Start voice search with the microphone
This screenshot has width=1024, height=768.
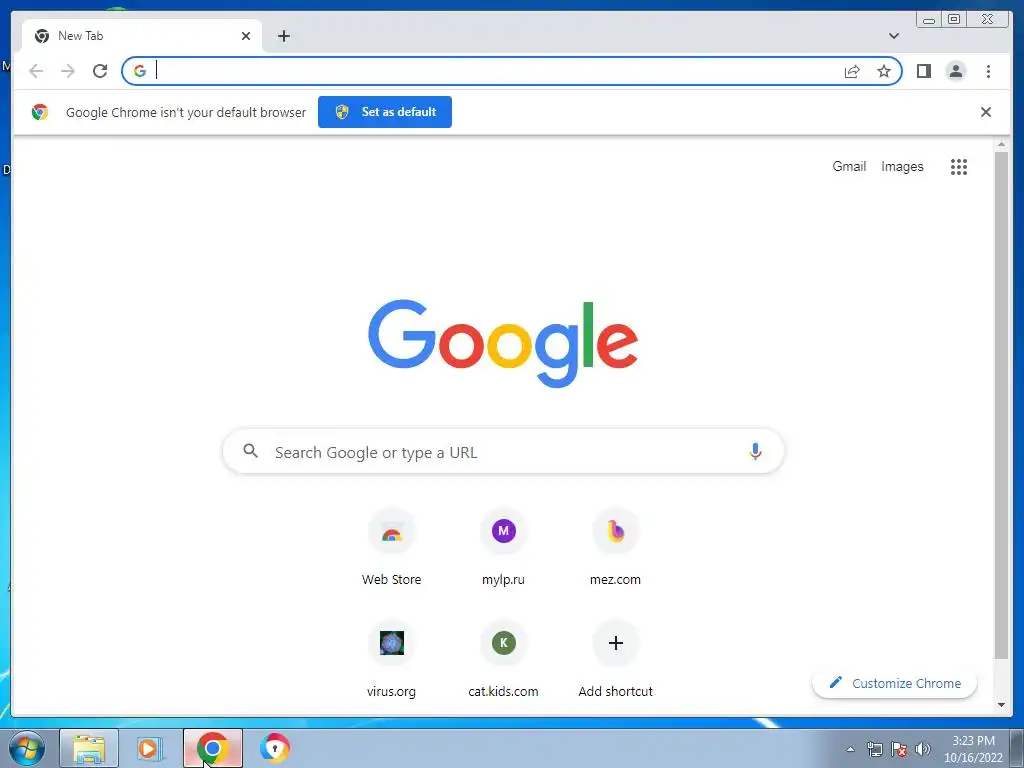click(x=755, y=451)
